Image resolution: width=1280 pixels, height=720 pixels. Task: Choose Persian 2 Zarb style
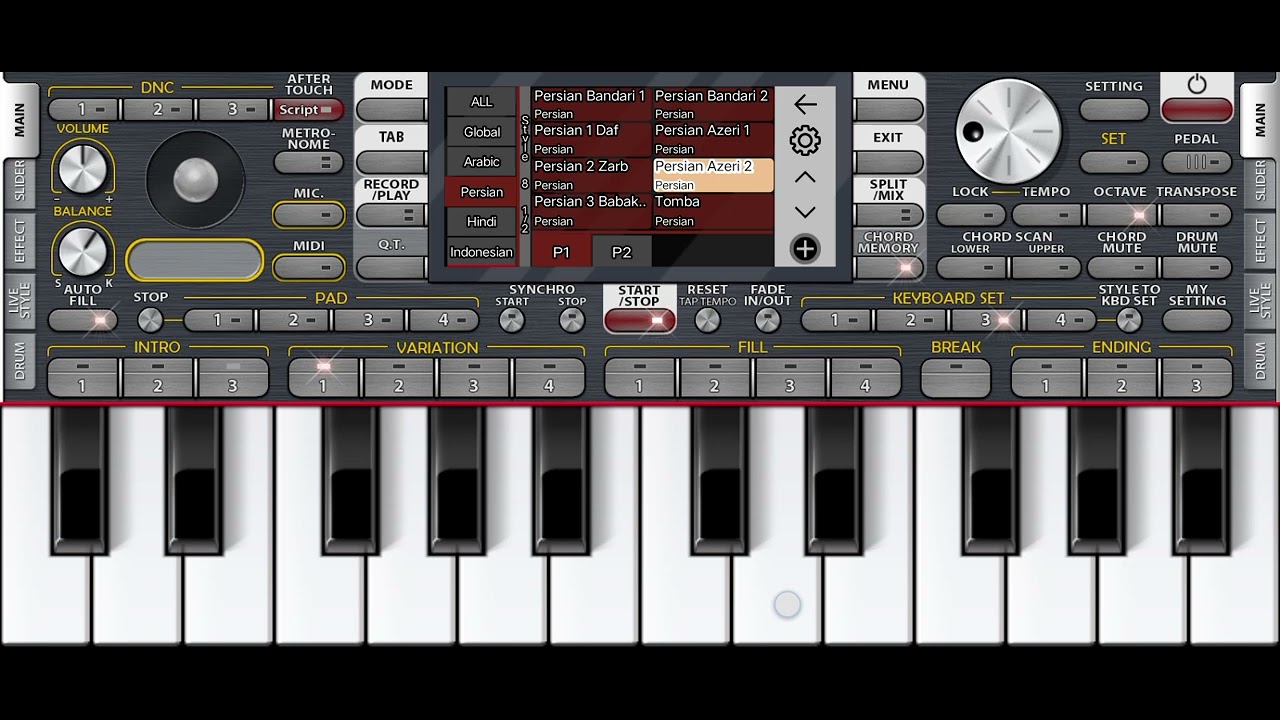591,175
